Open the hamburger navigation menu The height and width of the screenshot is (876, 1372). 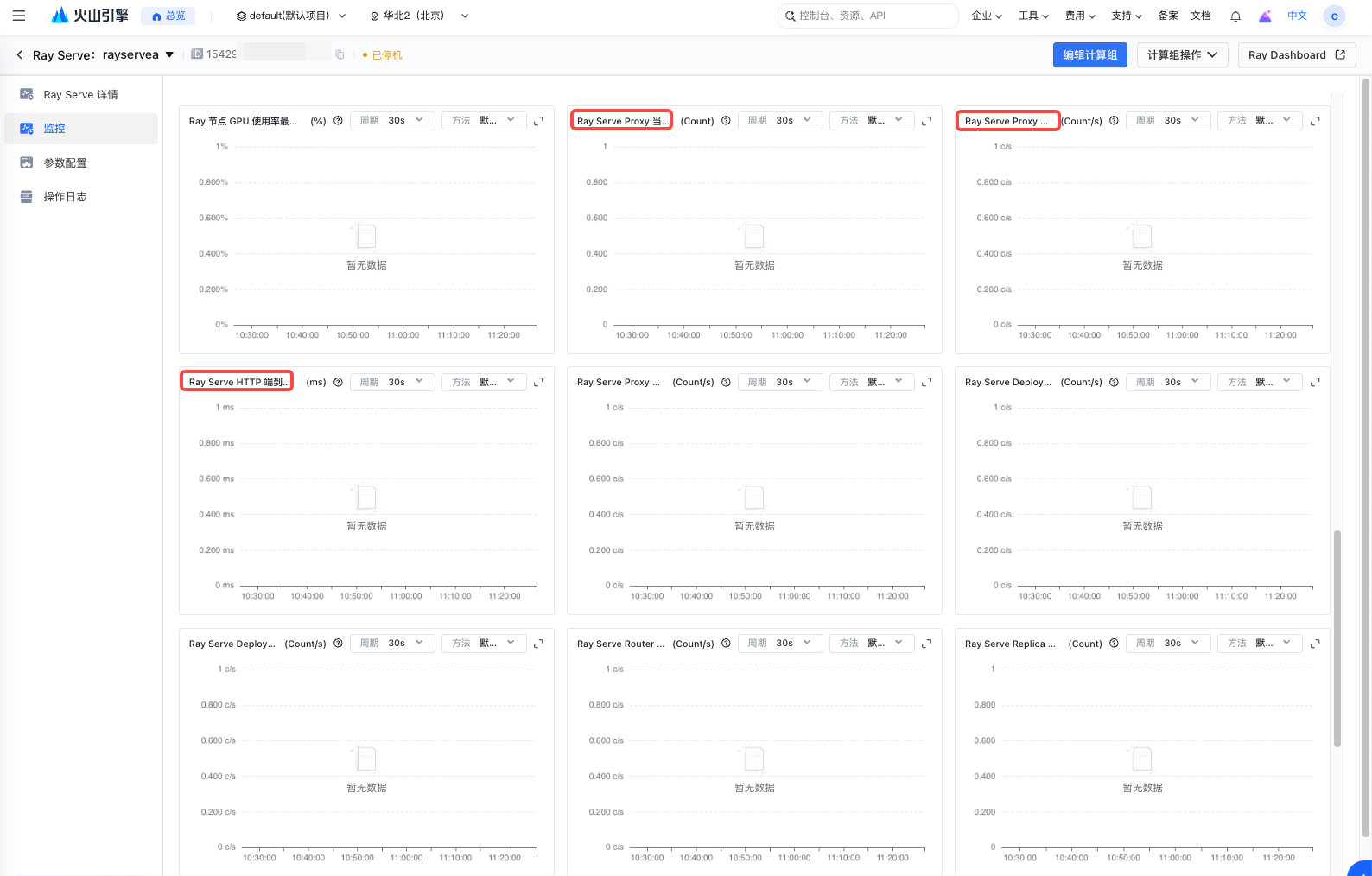tap(19, 16)
